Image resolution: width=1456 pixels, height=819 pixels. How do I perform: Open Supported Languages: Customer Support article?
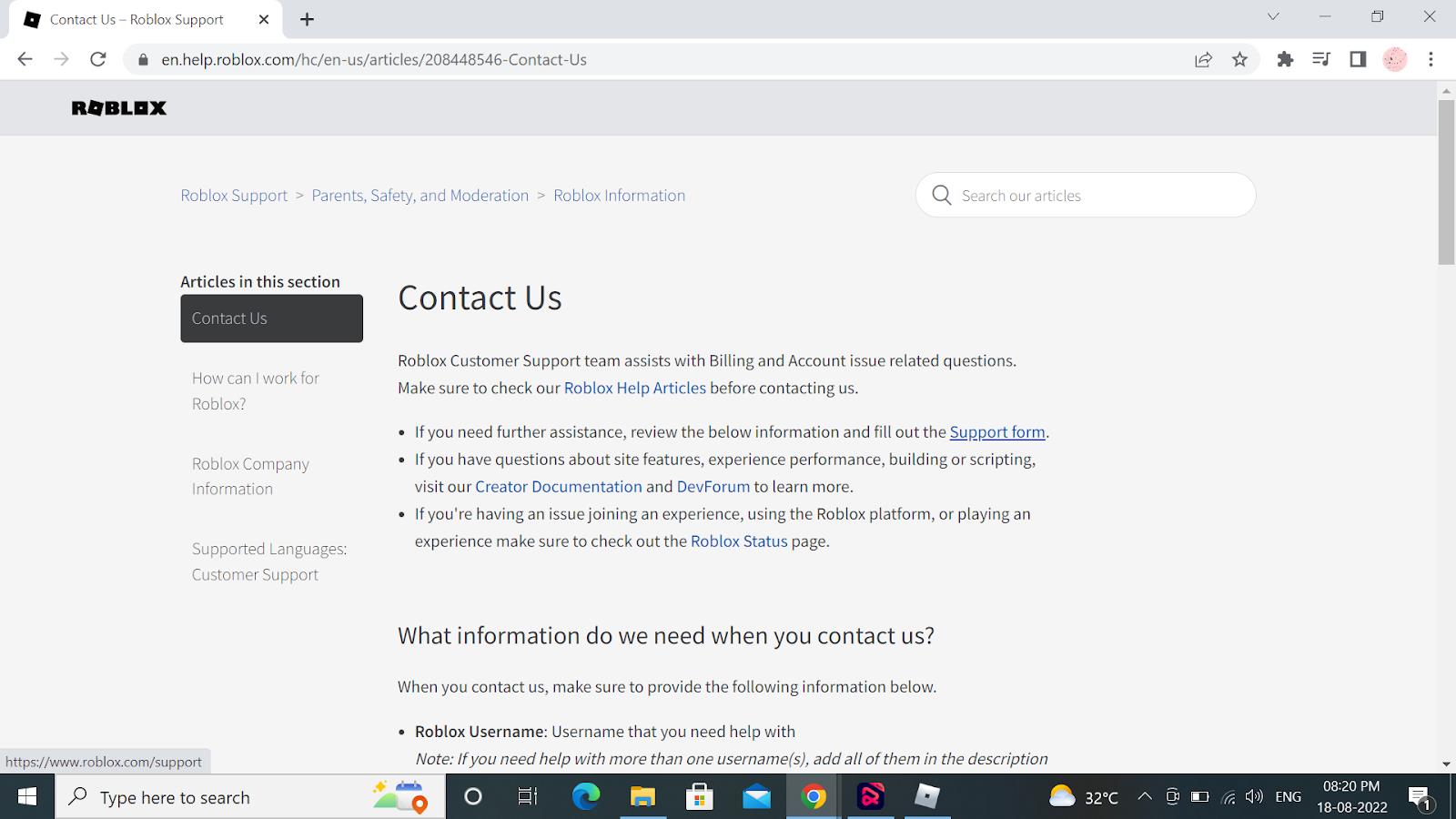pyautogui.click(x=269, y=561)
